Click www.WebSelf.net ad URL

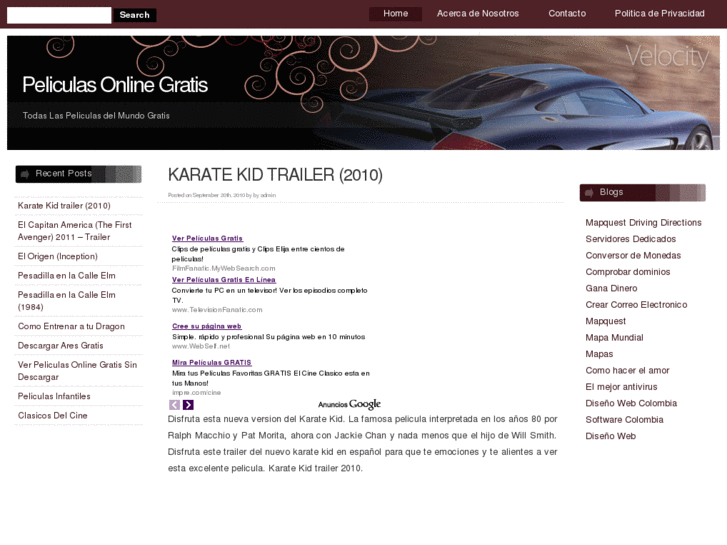pyautogui.click(x=201, y=346)
